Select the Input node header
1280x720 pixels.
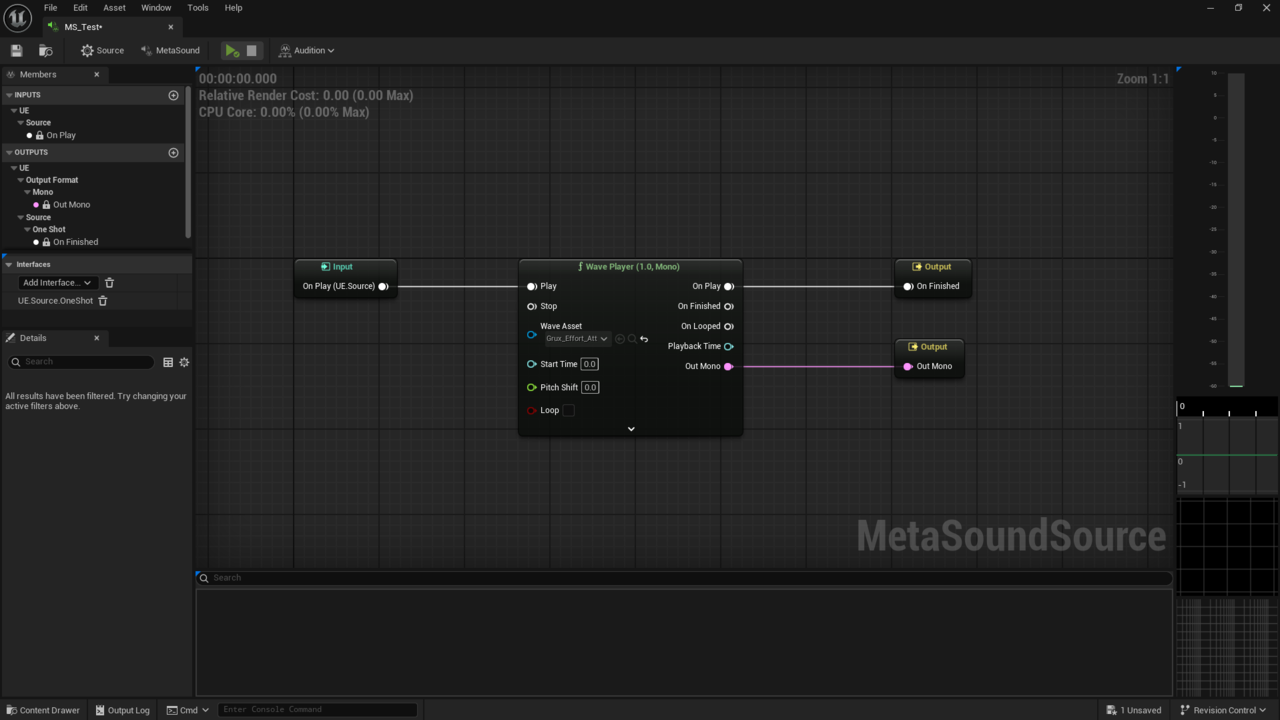(346, 267)
